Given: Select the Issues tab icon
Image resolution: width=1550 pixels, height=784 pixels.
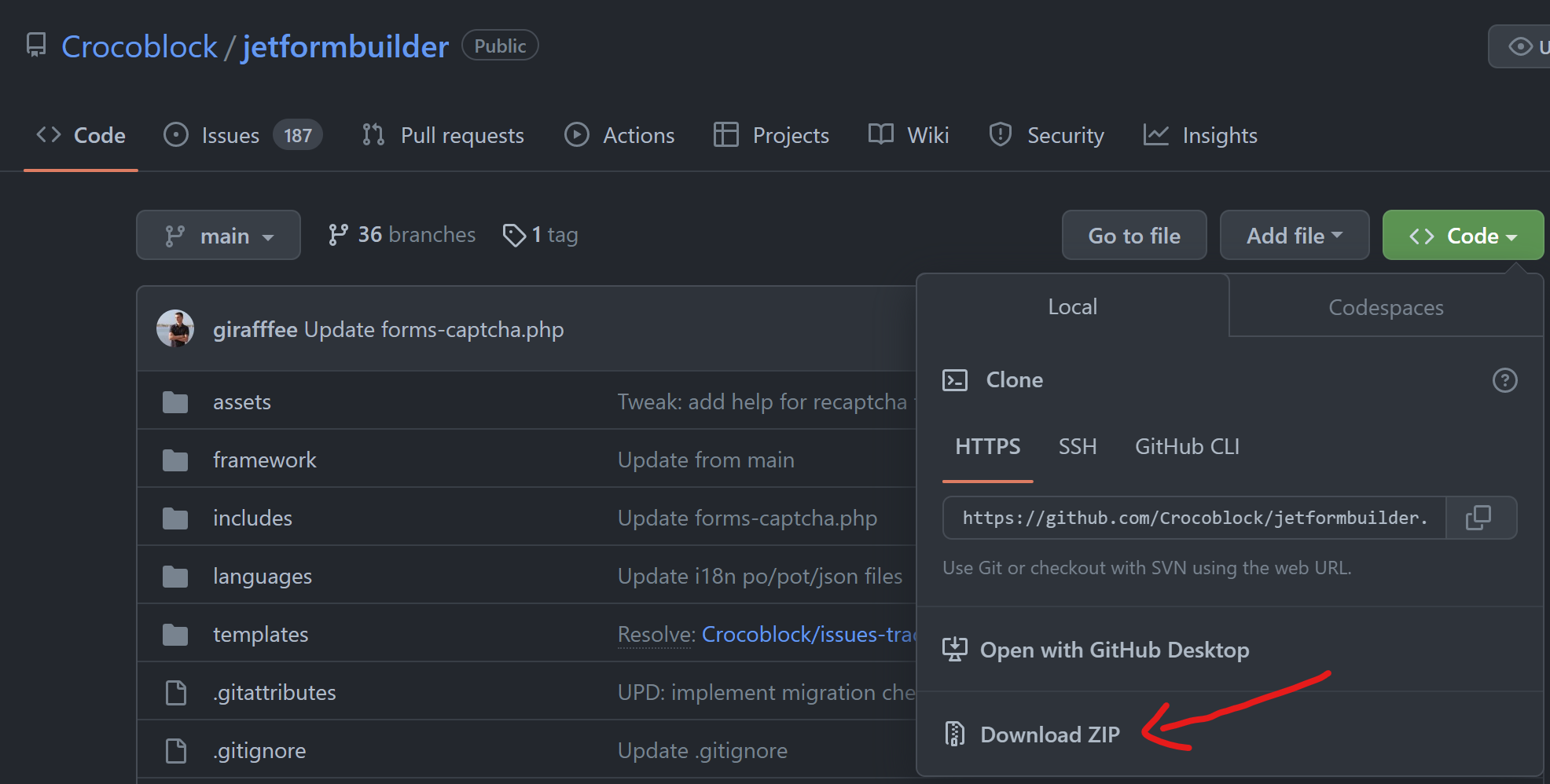Looking at the screenshot, I should pyautogui.click(x=174, y=134).
